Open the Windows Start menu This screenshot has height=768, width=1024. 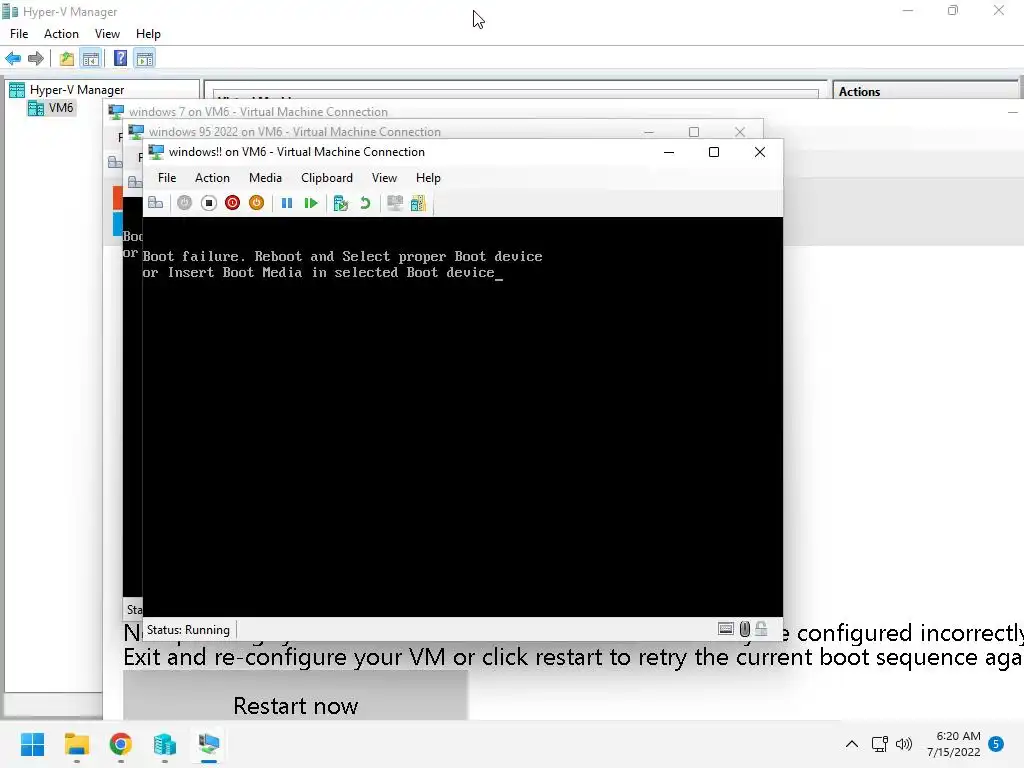pyautogui.click(x=32, y=744)
